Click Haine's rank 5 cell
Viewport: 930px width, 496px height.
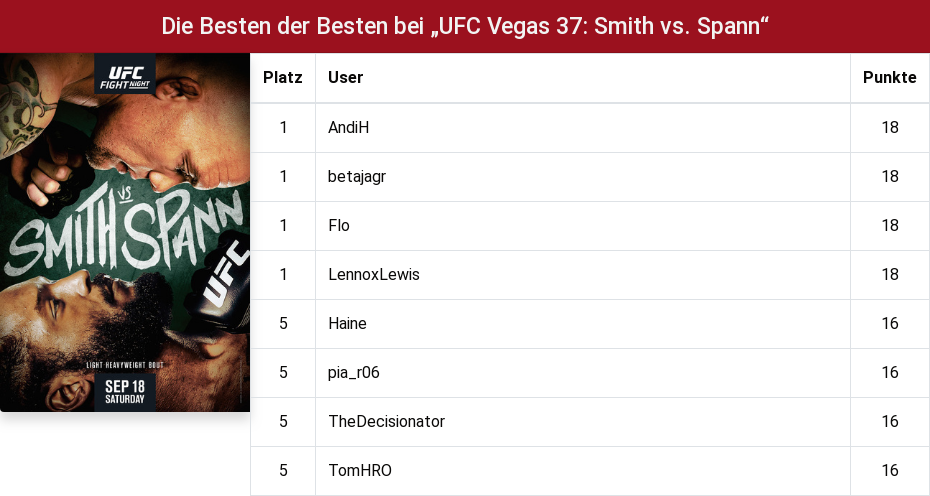pos(283,323)
